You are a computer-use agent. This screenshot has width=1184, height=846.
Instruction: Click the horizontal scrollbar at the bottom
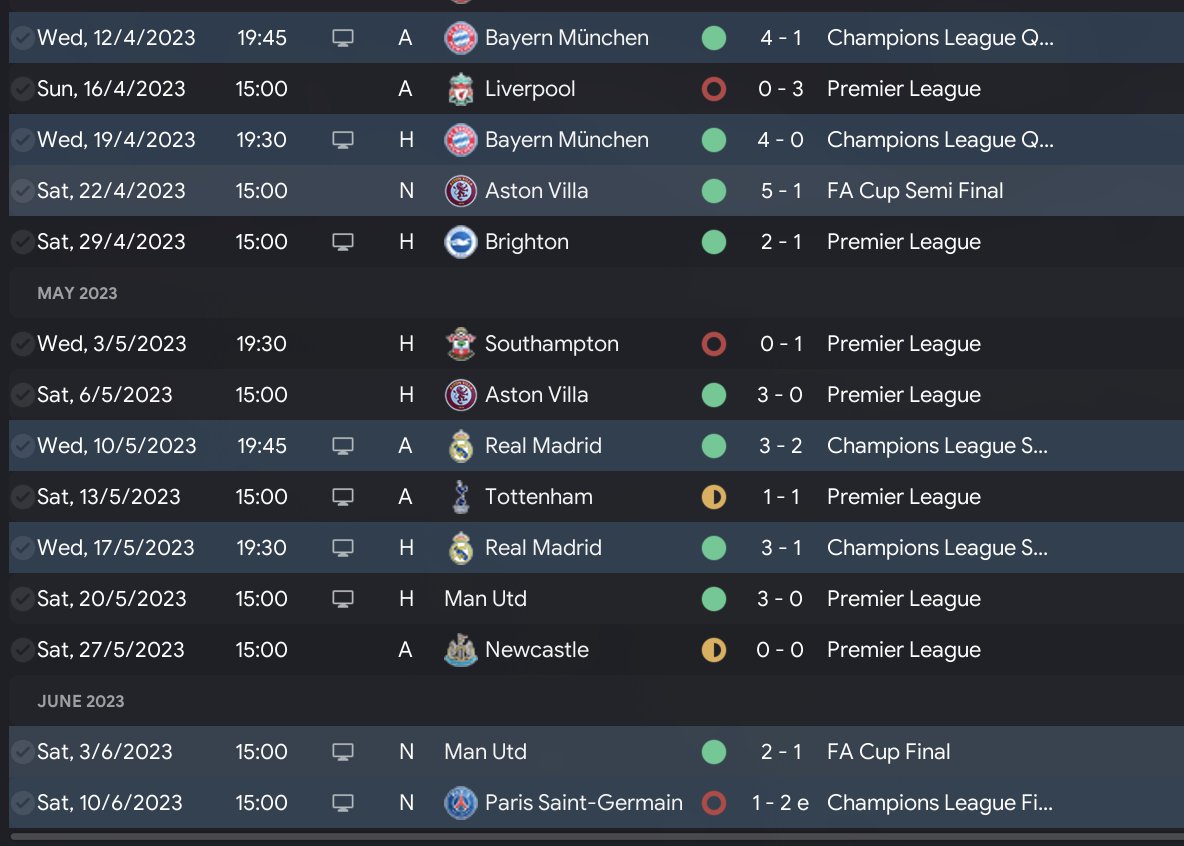pos(590,835)
